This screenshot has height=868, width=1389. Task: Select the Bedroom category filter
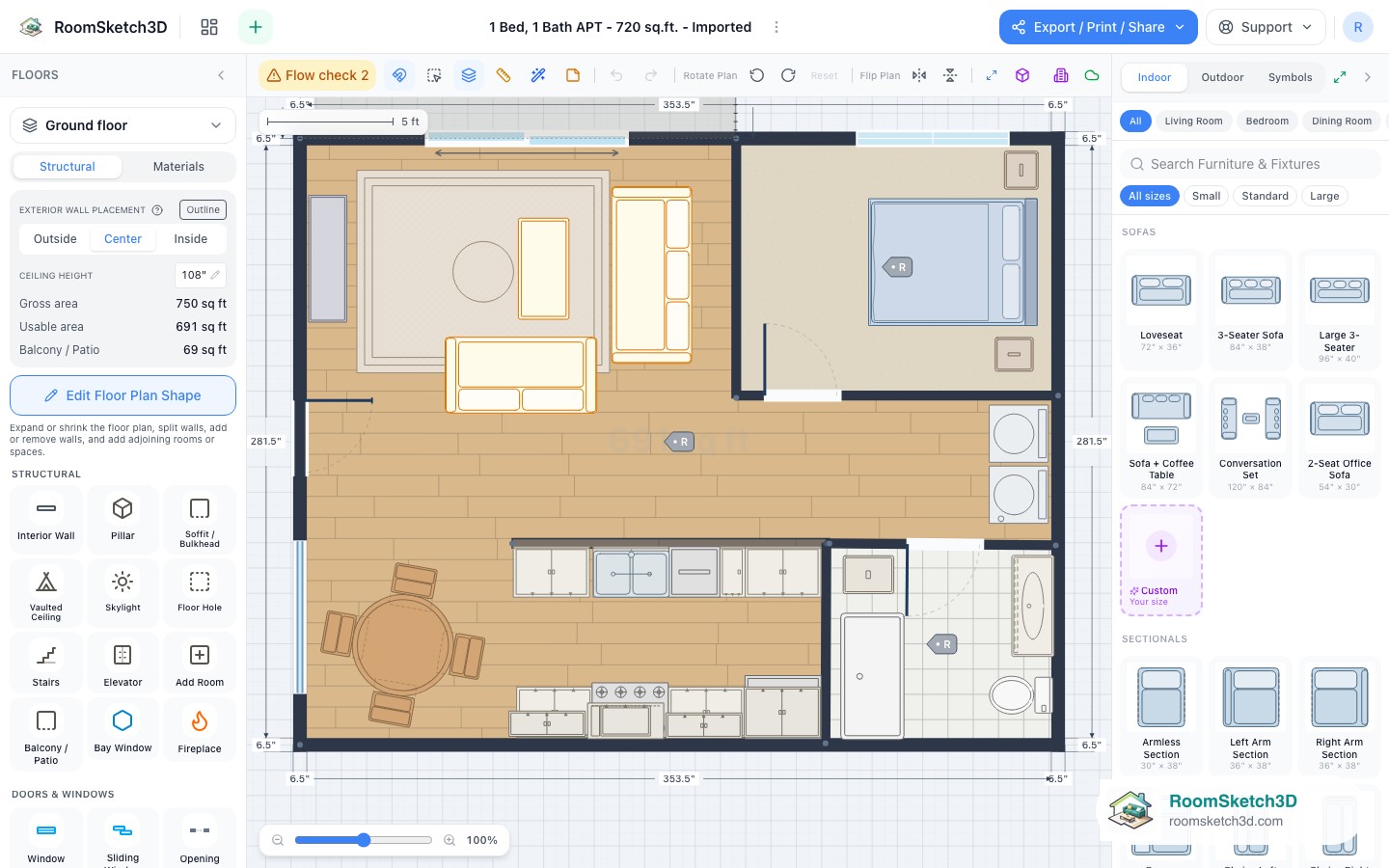point(1266,122)
